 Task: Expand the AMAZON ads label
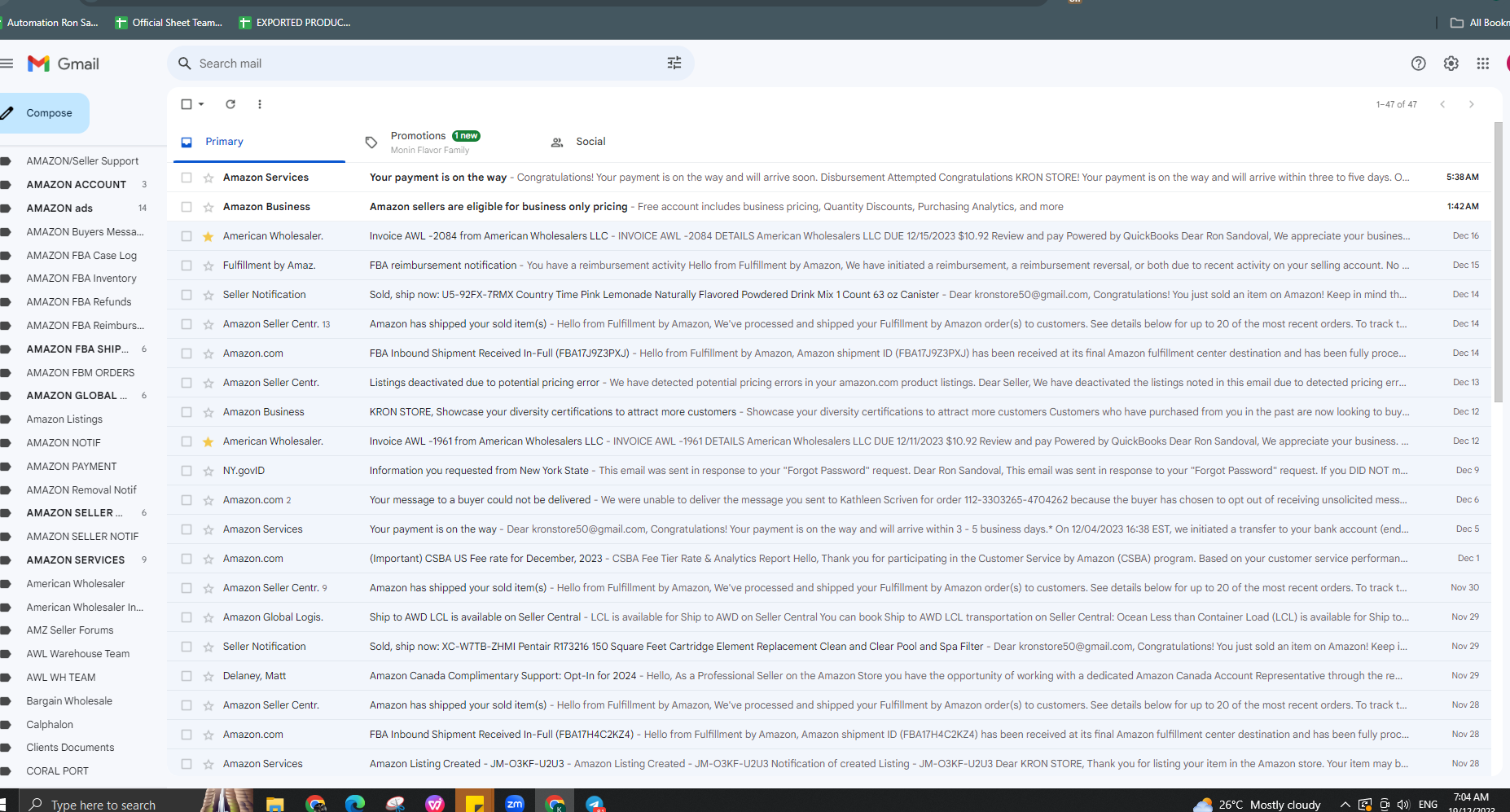click(6, 208)
